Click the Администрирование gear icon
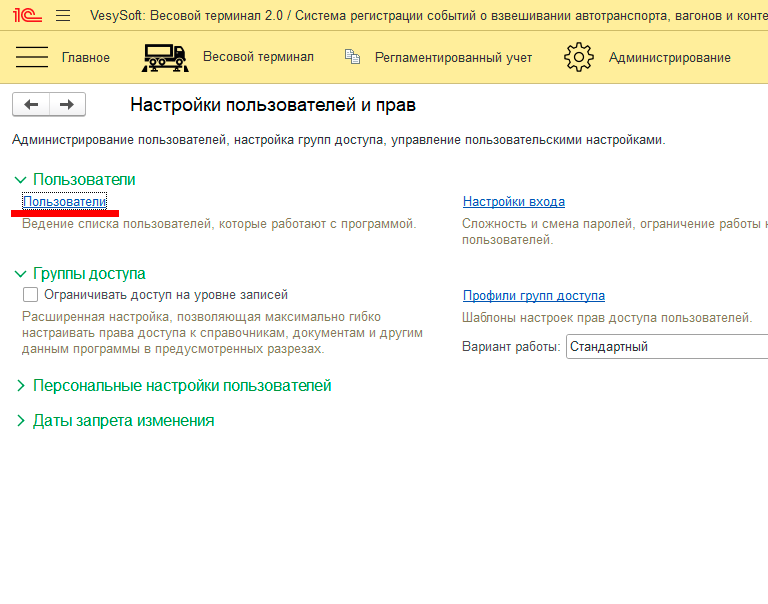 [x=579, y=57]
